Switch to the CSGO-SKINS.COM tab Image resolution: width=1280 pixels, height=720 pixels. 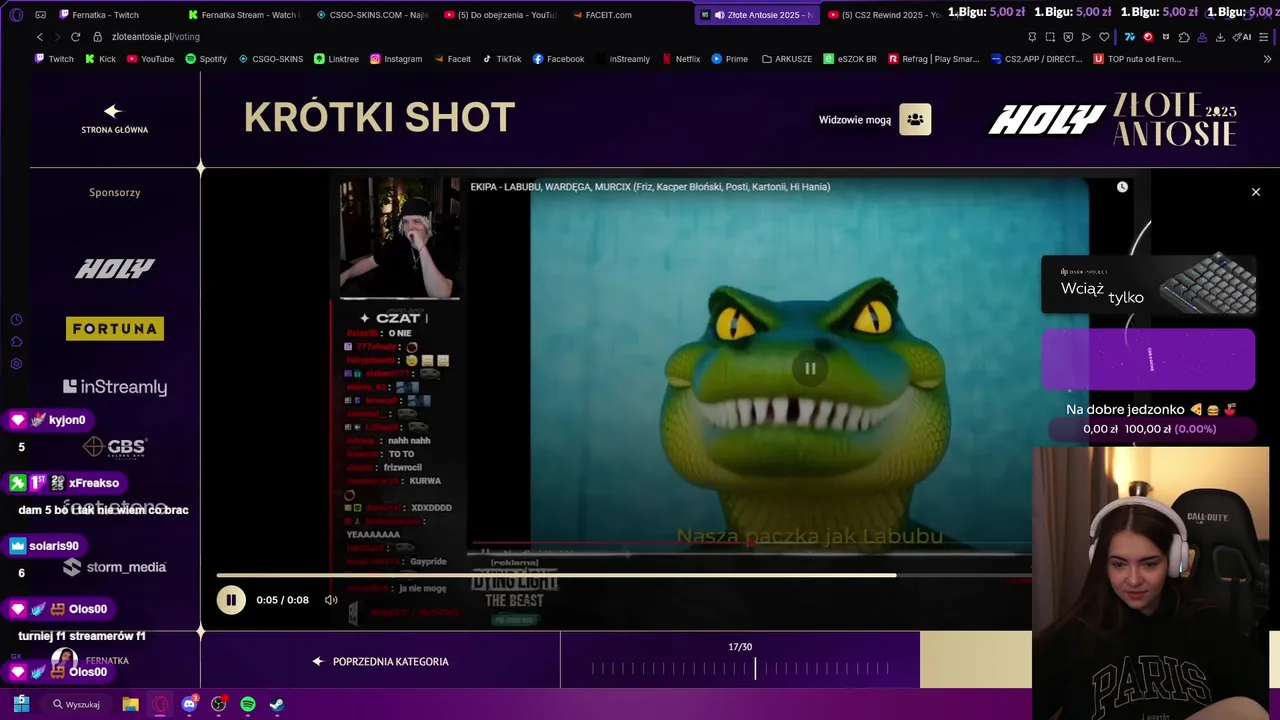[372, 15]
